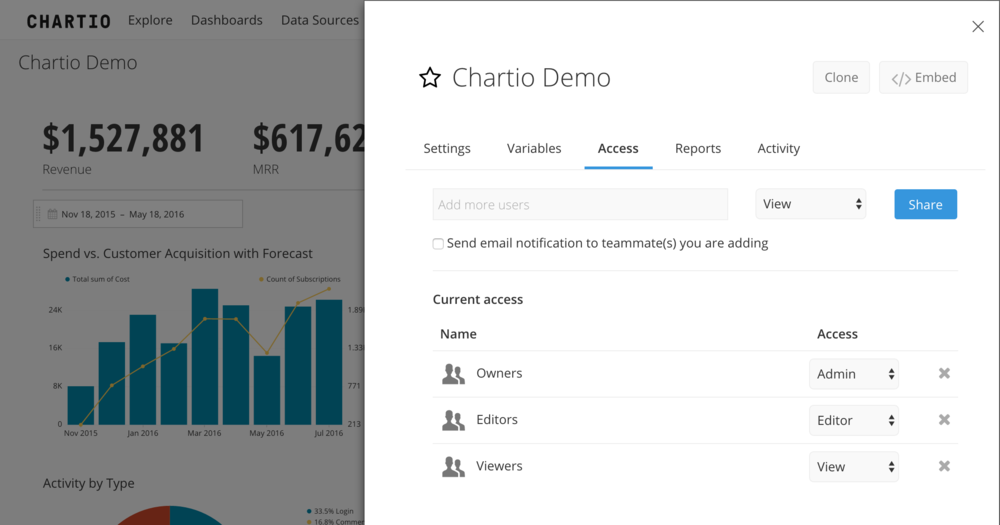Viewport: 1000px width, 525px height.
Task: Open the Explore menu
Action: (x=150, y=20)
